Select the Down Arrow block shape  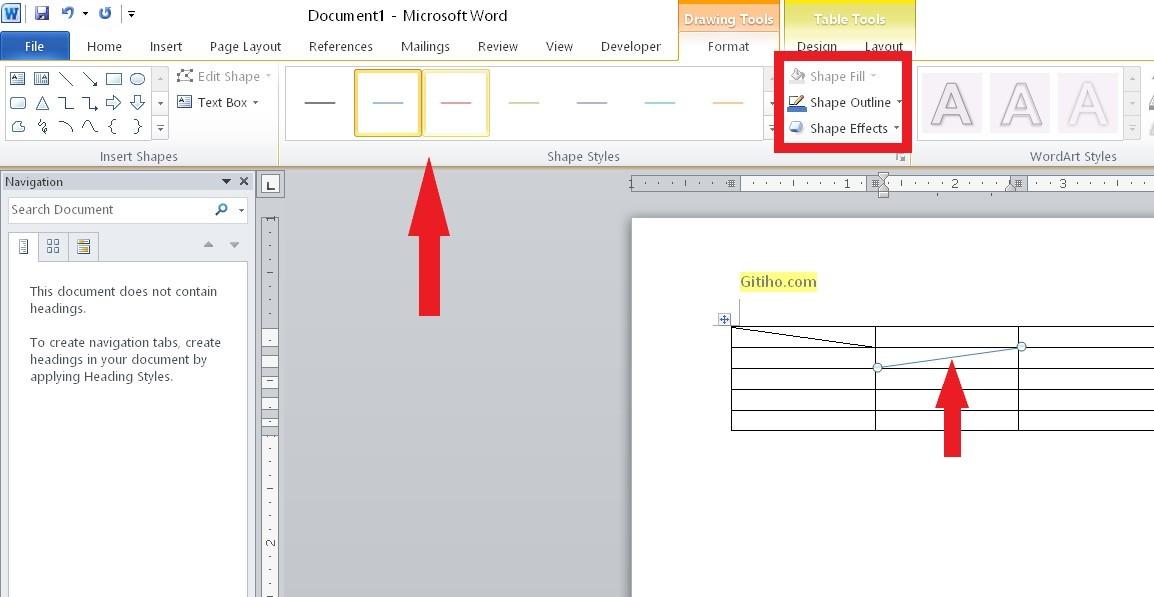pyautogui.click(x=137, y=102)
